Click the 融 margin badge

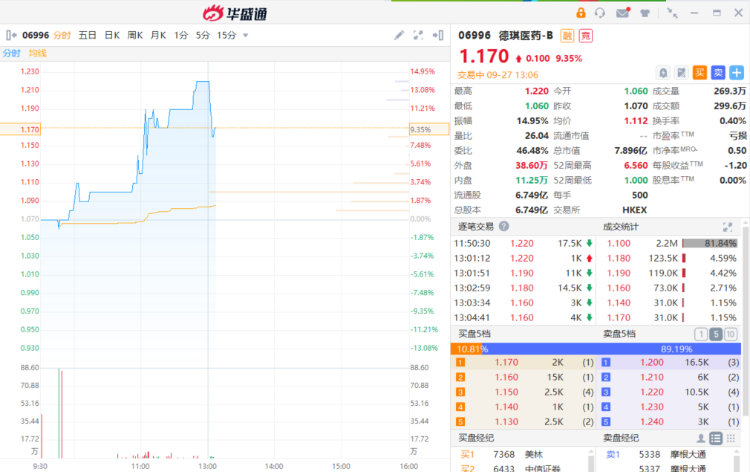[x=567, y=36]
